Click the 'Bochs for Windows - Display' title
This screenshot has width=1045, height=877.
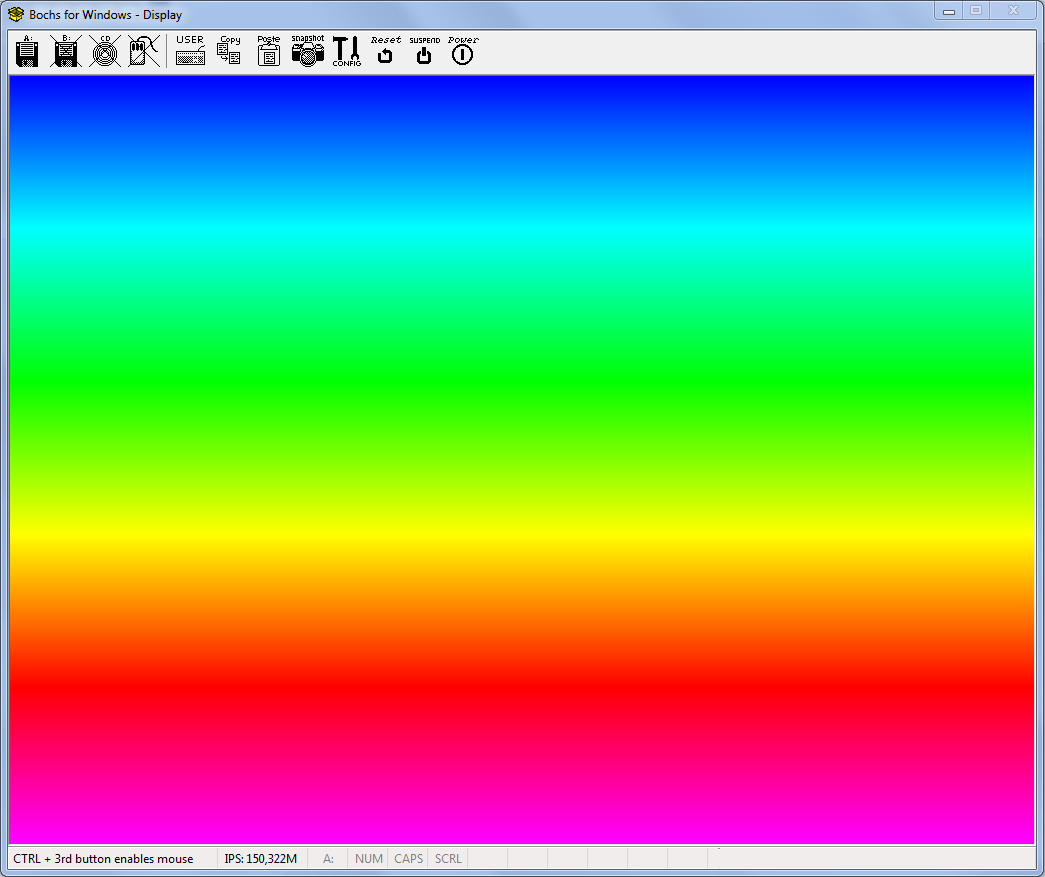pyautogui.click(x=105, y=15)
